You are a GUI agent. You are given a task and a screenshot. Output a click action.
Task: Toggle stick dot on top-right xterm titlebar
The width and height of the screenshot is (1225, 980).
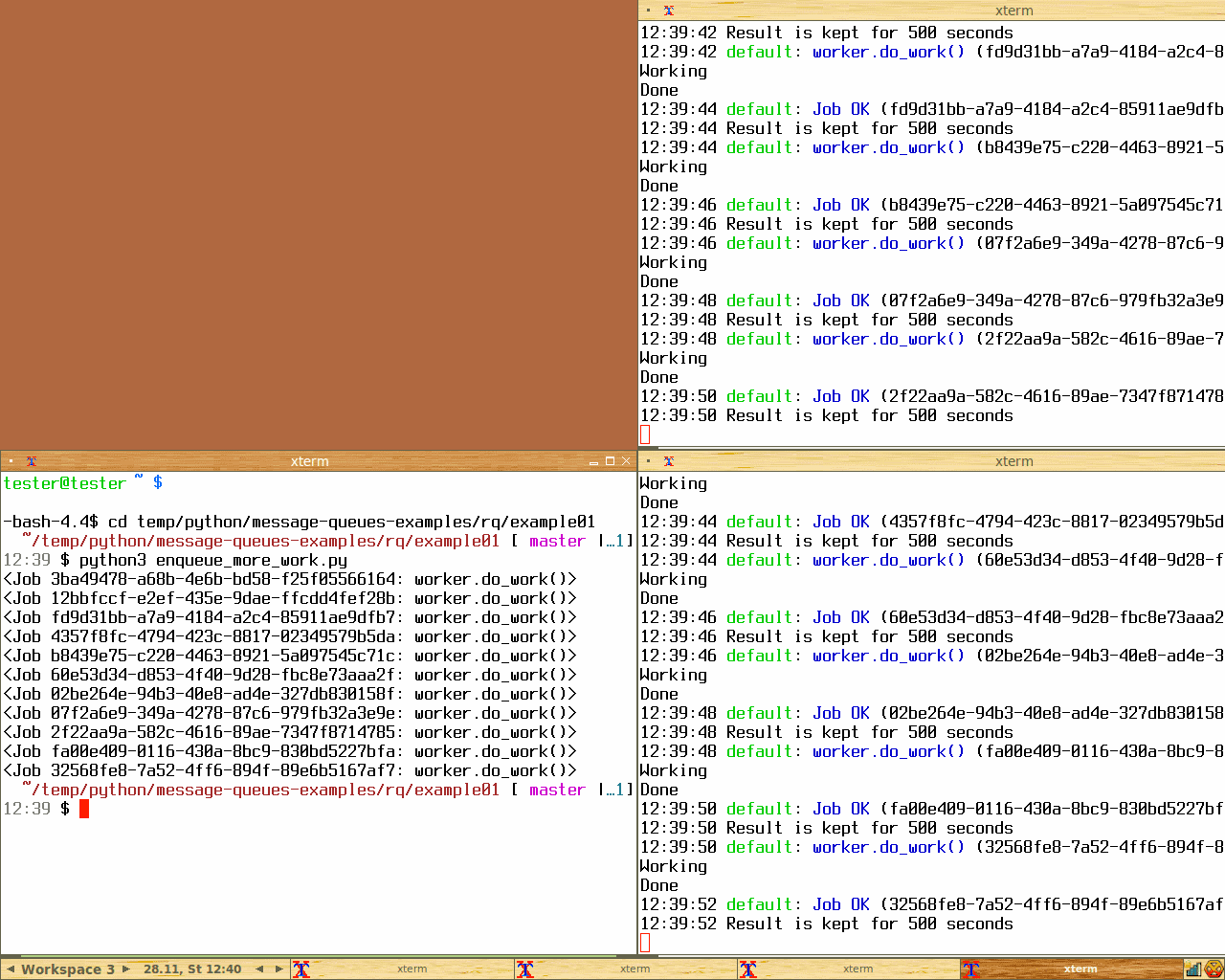648,11
